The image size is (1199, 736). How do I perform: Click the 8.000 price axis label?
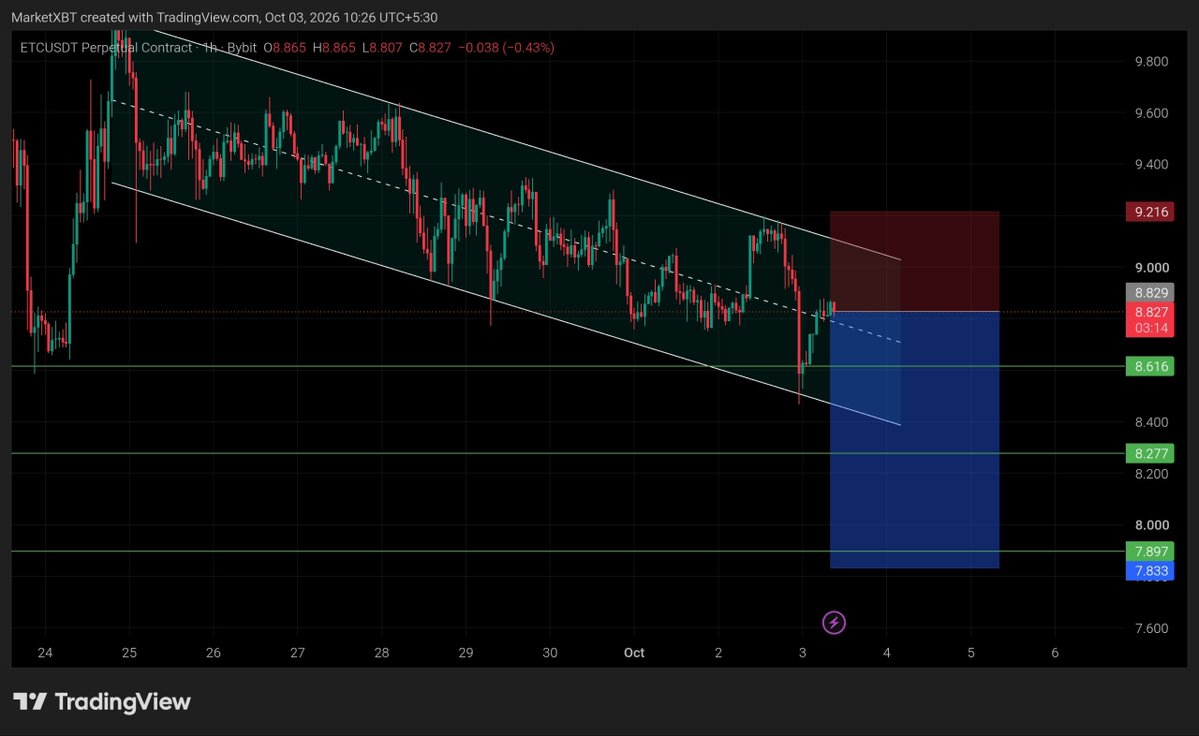[x=1152, y=525]
